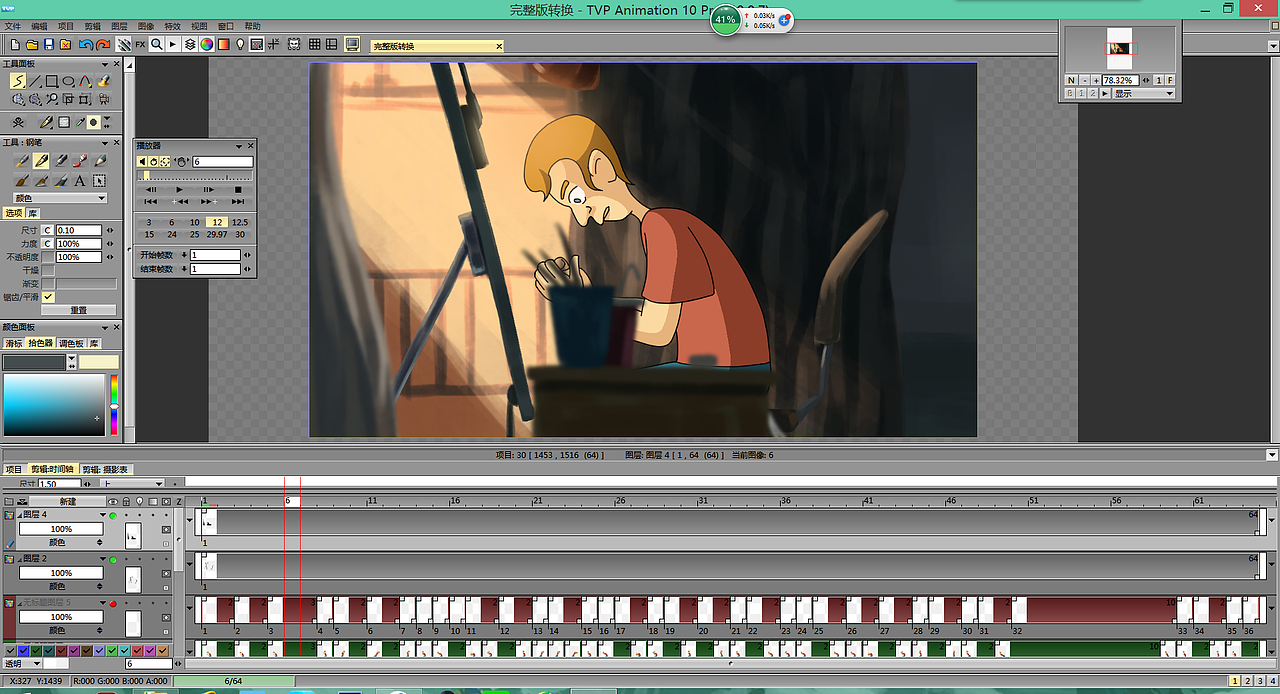This screenshot has width=1280, height=694.
Task: Click the 新建 new layer button
Action: pyautogui.click(x=67, y=501)
